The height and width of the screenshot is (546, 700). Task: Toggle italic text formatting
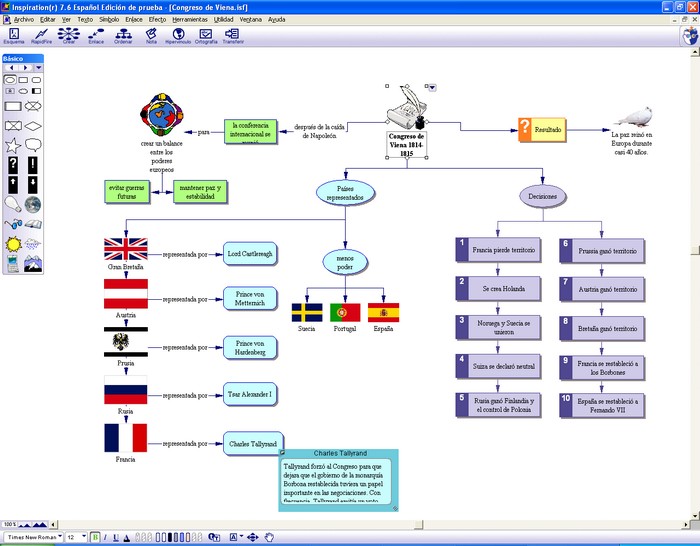click(x=106, y=537)
